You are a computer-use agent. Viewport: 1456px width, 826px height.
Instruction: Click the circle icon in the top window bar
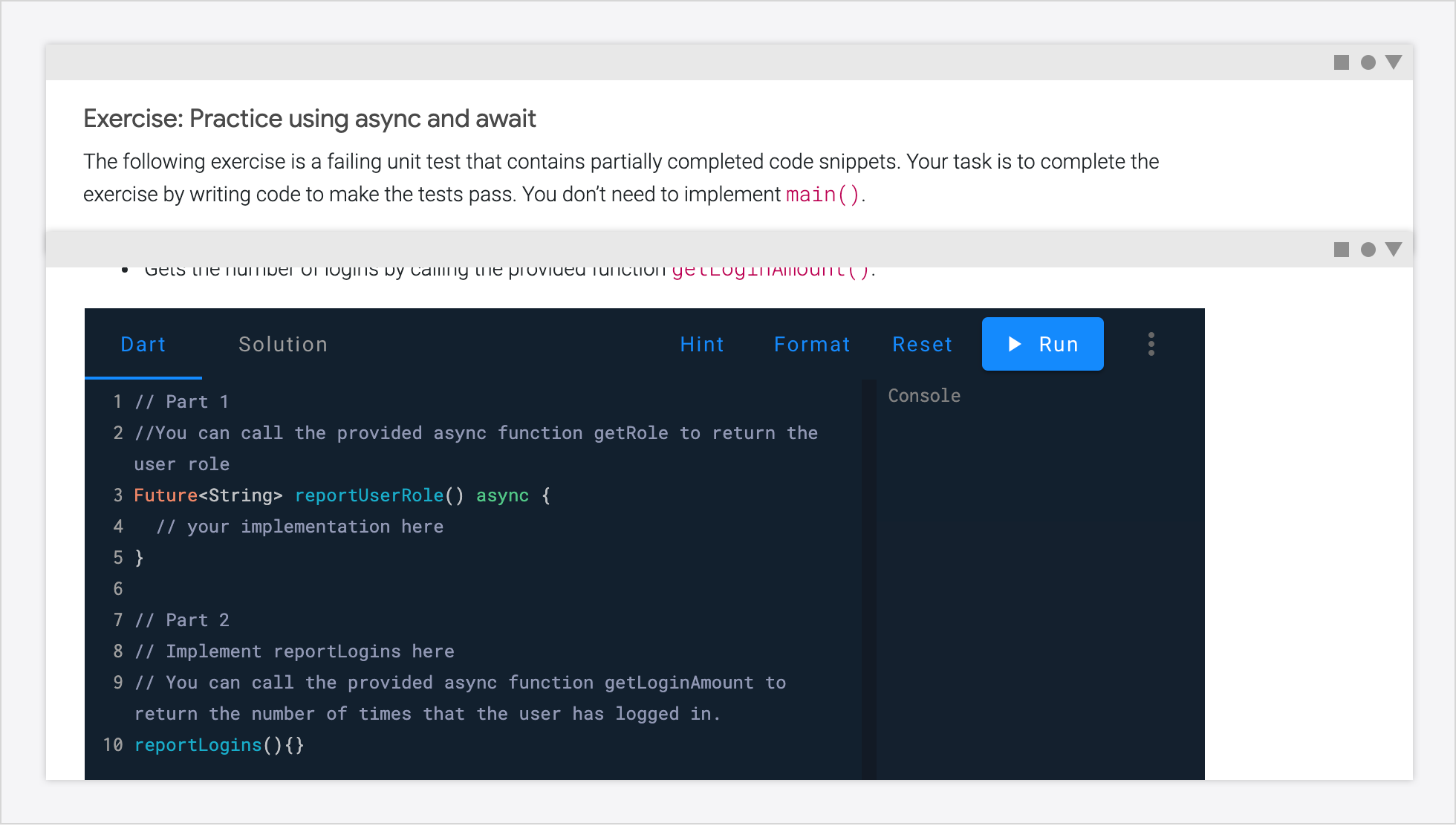pyautogui.click(x=1368, y=62)
